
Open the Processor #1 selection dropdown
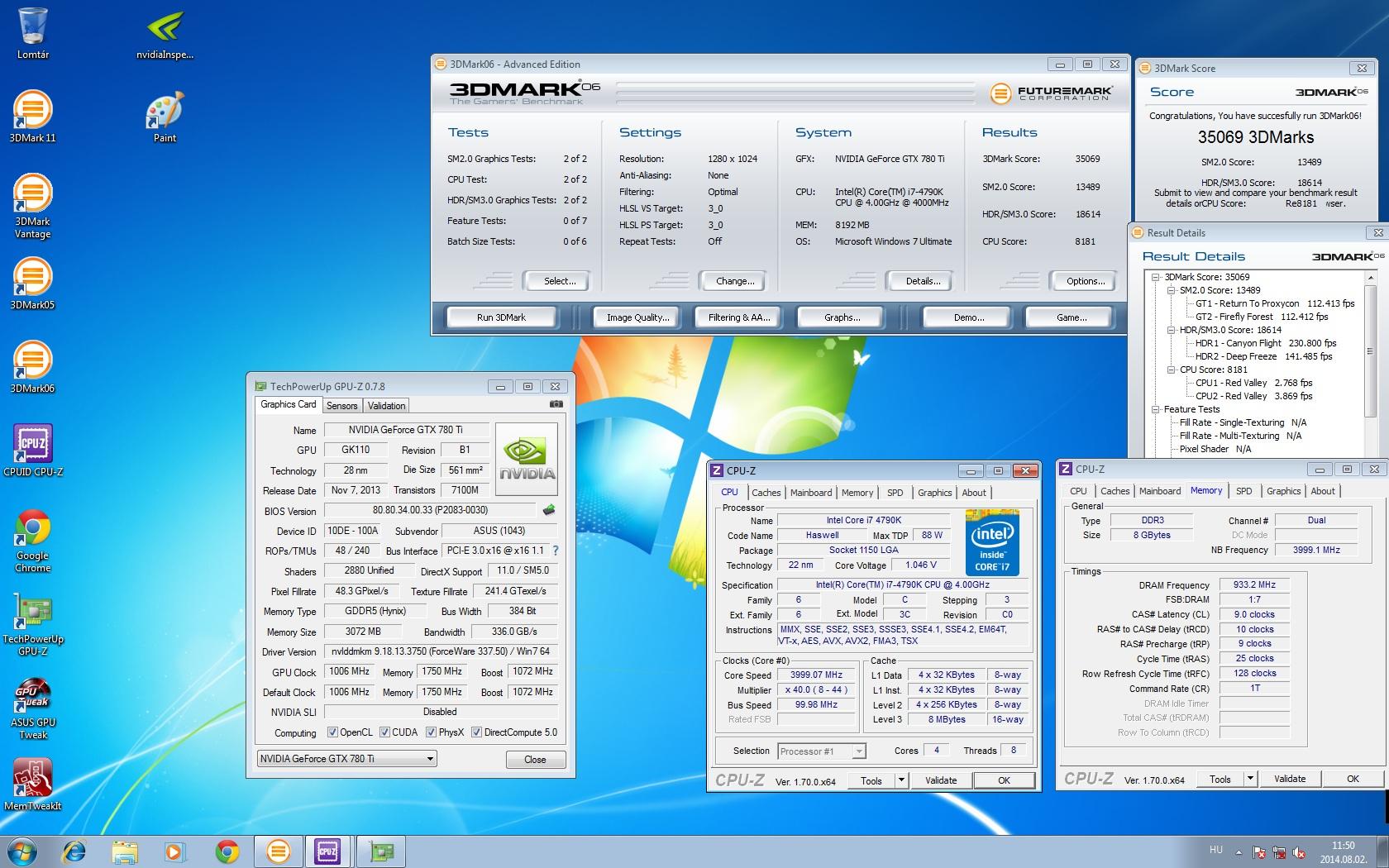click(821, 751)
